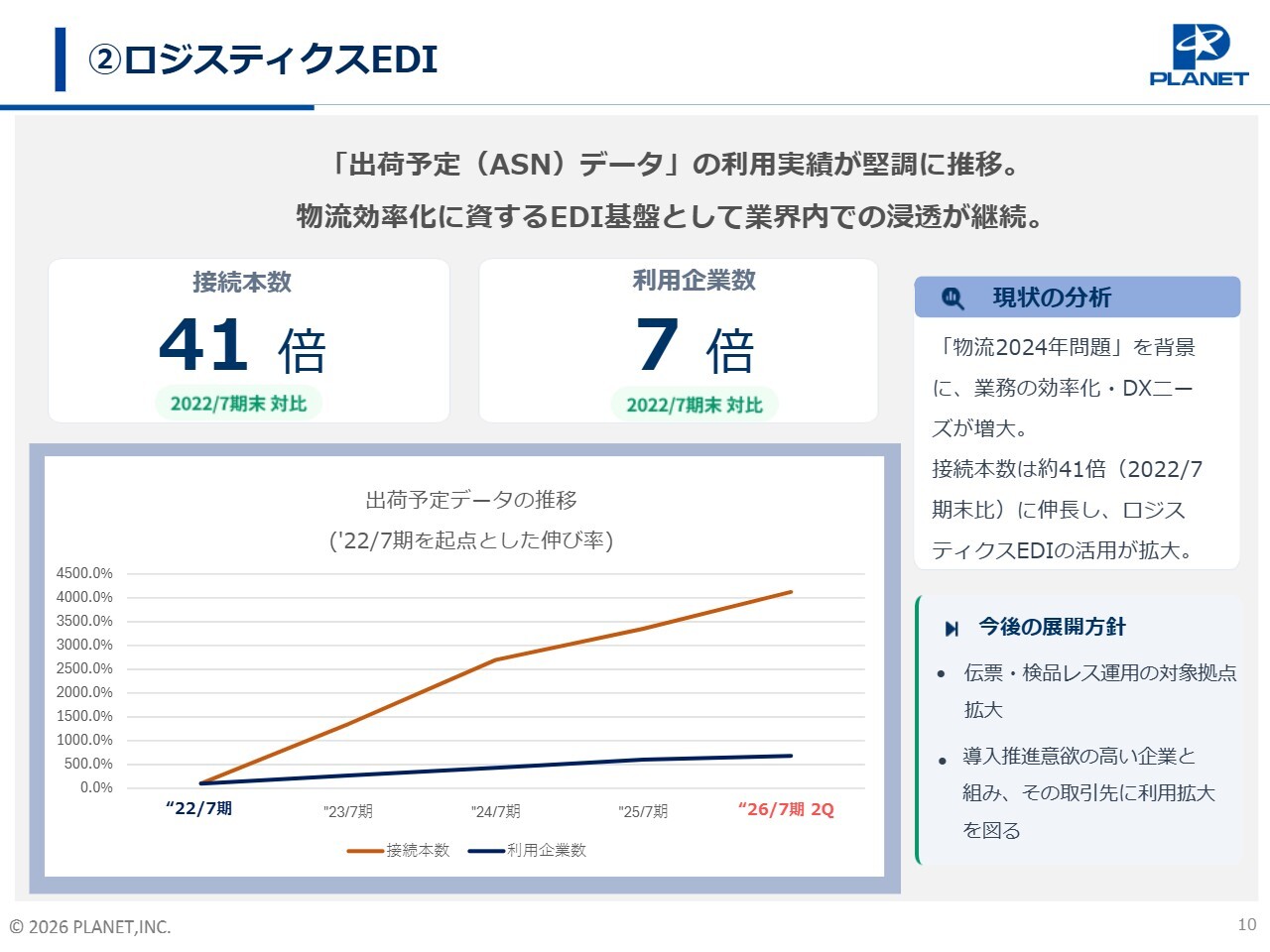The width and height of the screenshot is (1270, 952).
Task: Click the “22/7期 axis label
Action: tap(198, 808)
